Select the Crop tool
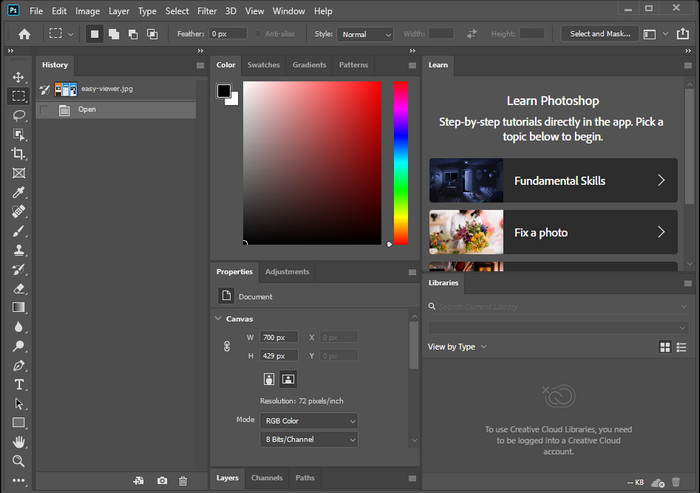Image resolution: width=700 pixels, height=493 pixels. pyautogui.click(x=18, y=154)
